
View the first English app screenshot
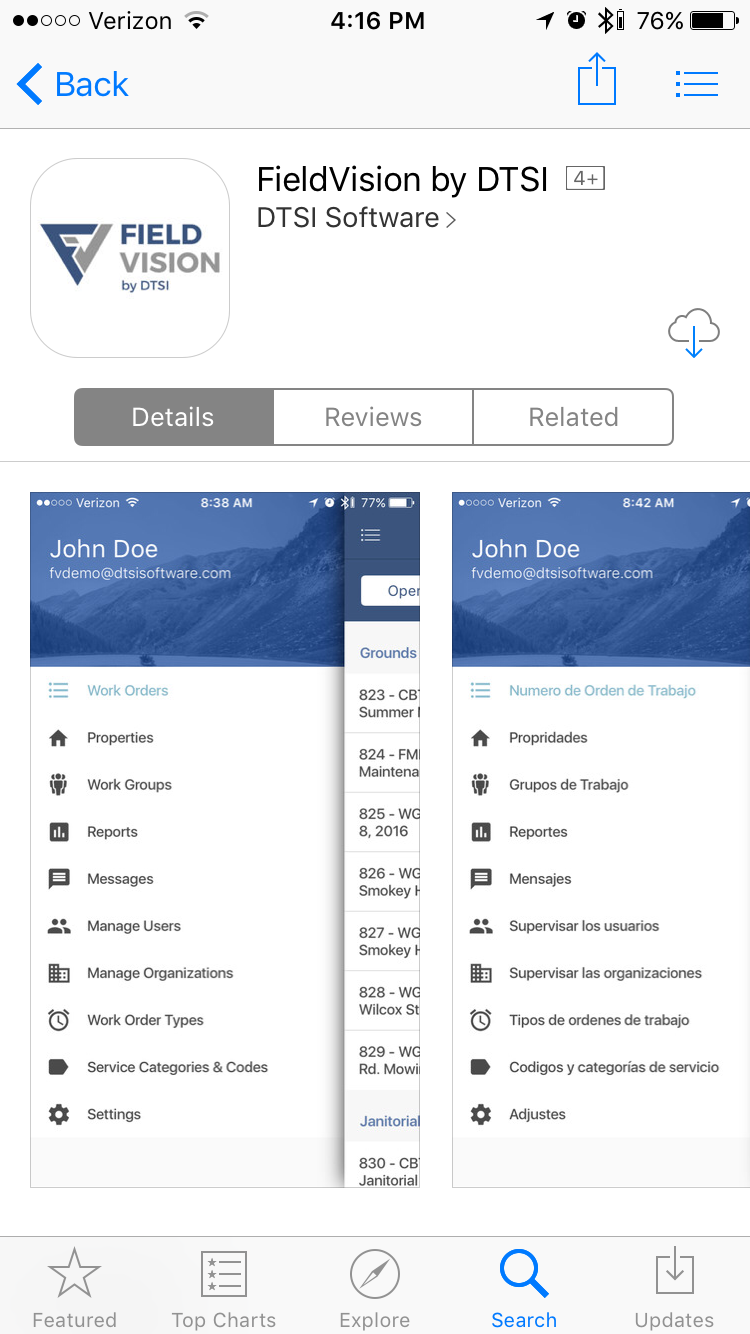tap(225, 840)
